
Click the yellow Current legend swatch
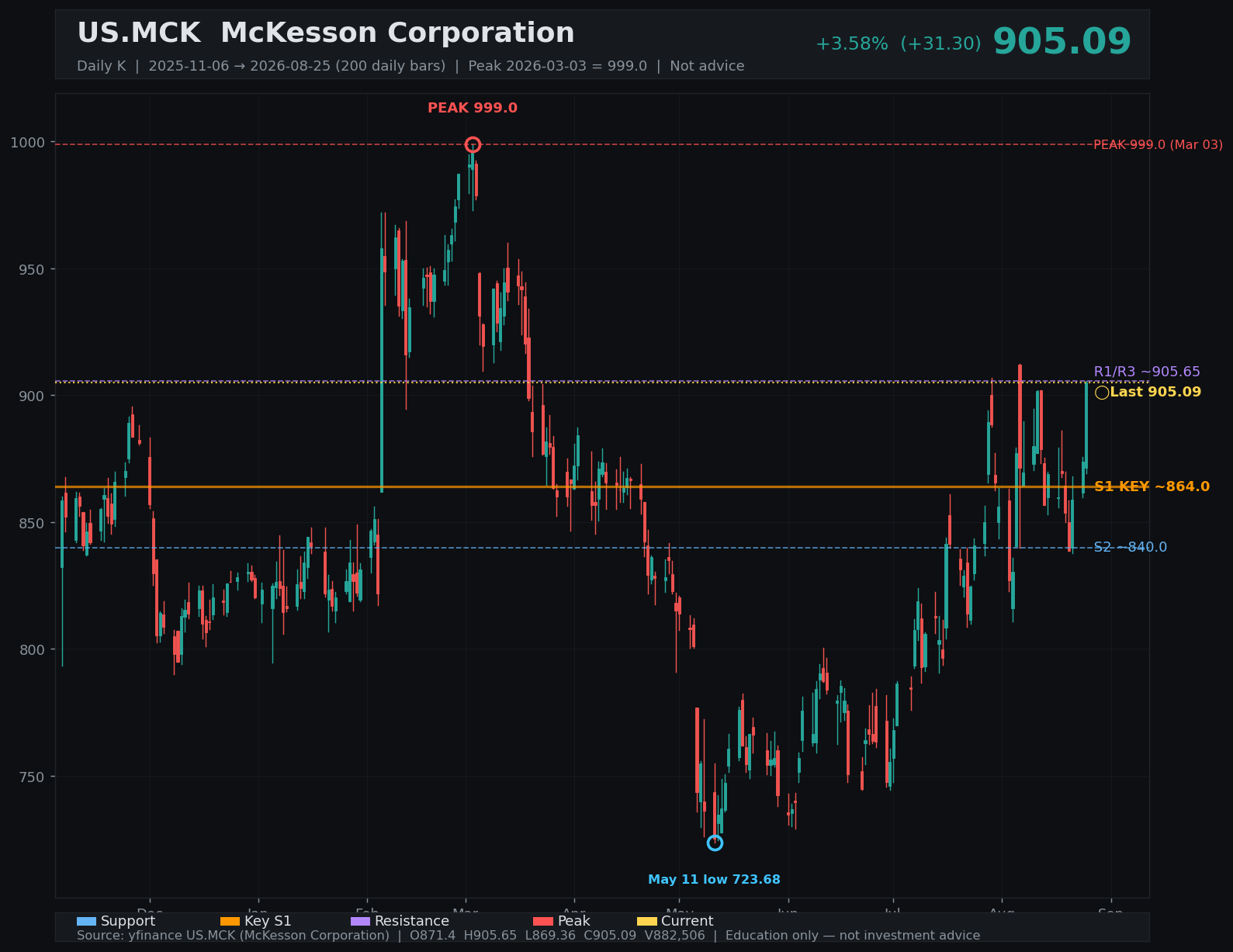[646, 922]
